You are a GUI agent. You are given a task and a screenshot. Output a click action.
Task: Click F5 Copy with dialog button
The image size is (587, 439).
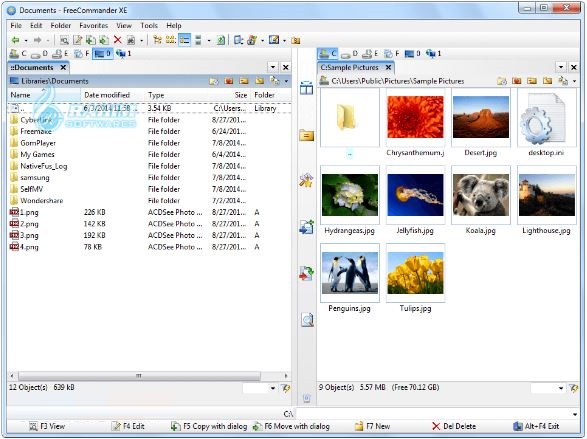pos(209,426)
